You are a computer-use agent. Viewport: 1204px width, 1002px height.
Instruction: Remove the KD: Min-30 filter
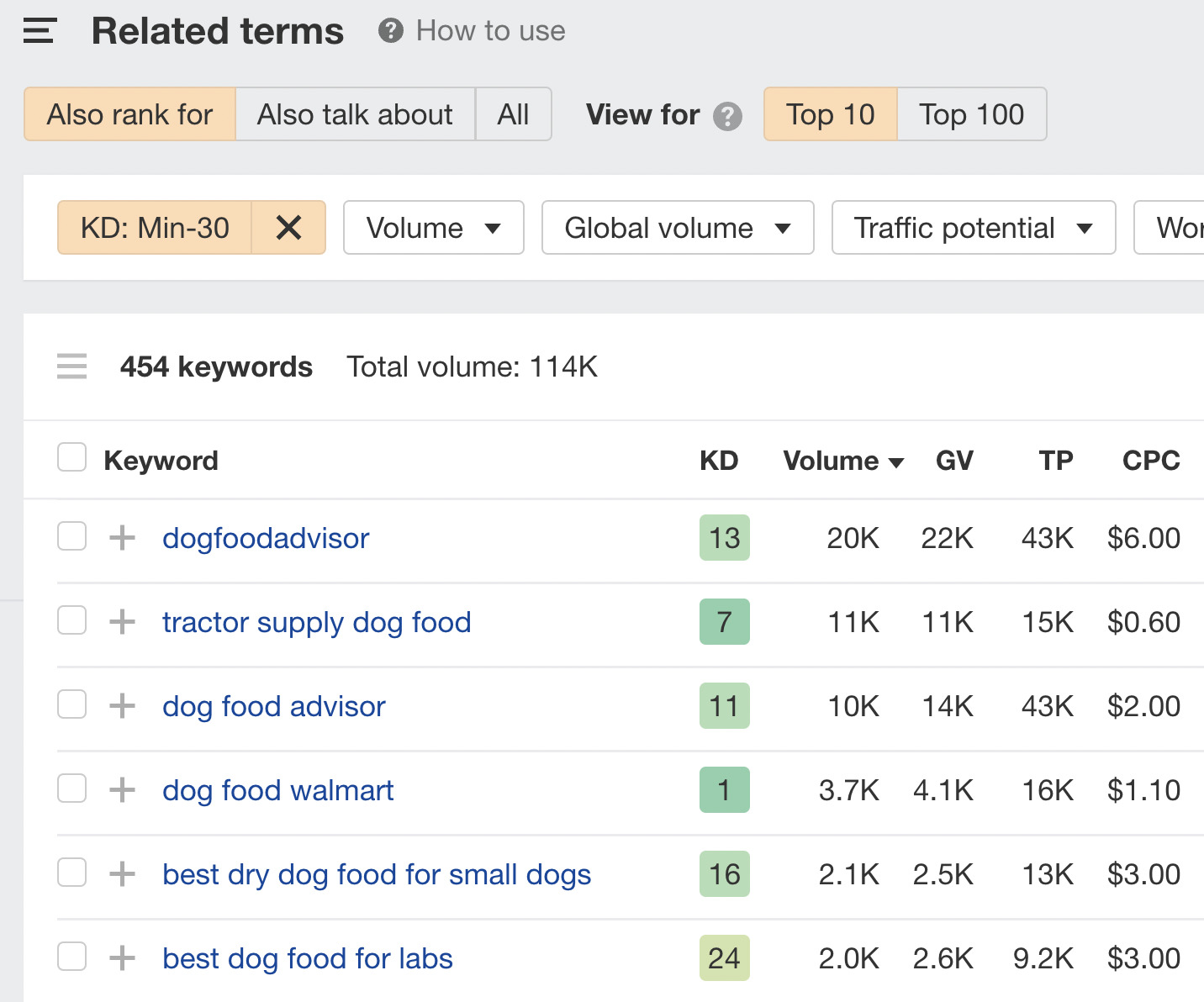[x=288, y=227]
